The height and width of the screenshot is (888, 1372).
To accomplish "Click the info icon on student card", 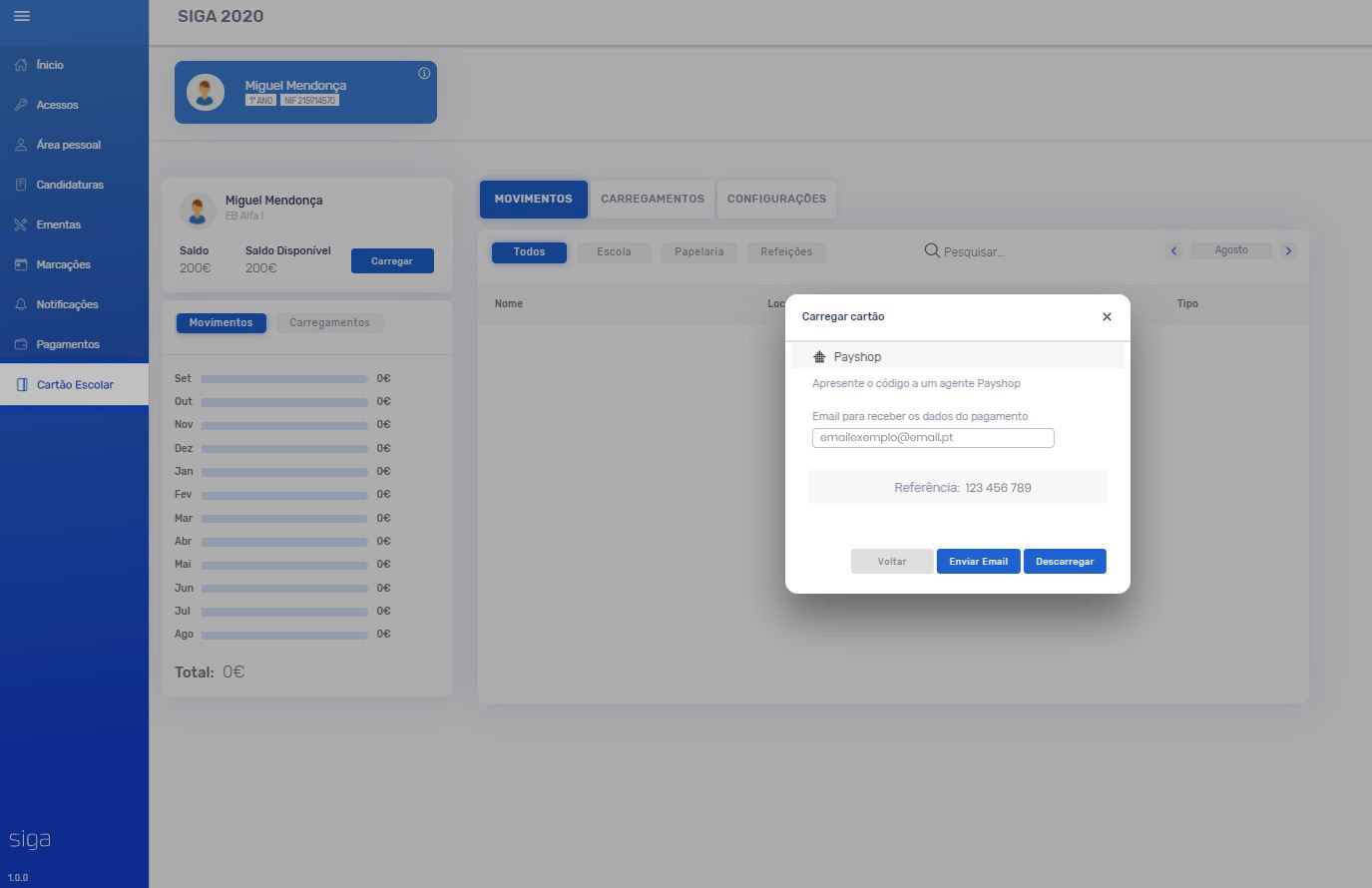I will [x=424, y=73].
